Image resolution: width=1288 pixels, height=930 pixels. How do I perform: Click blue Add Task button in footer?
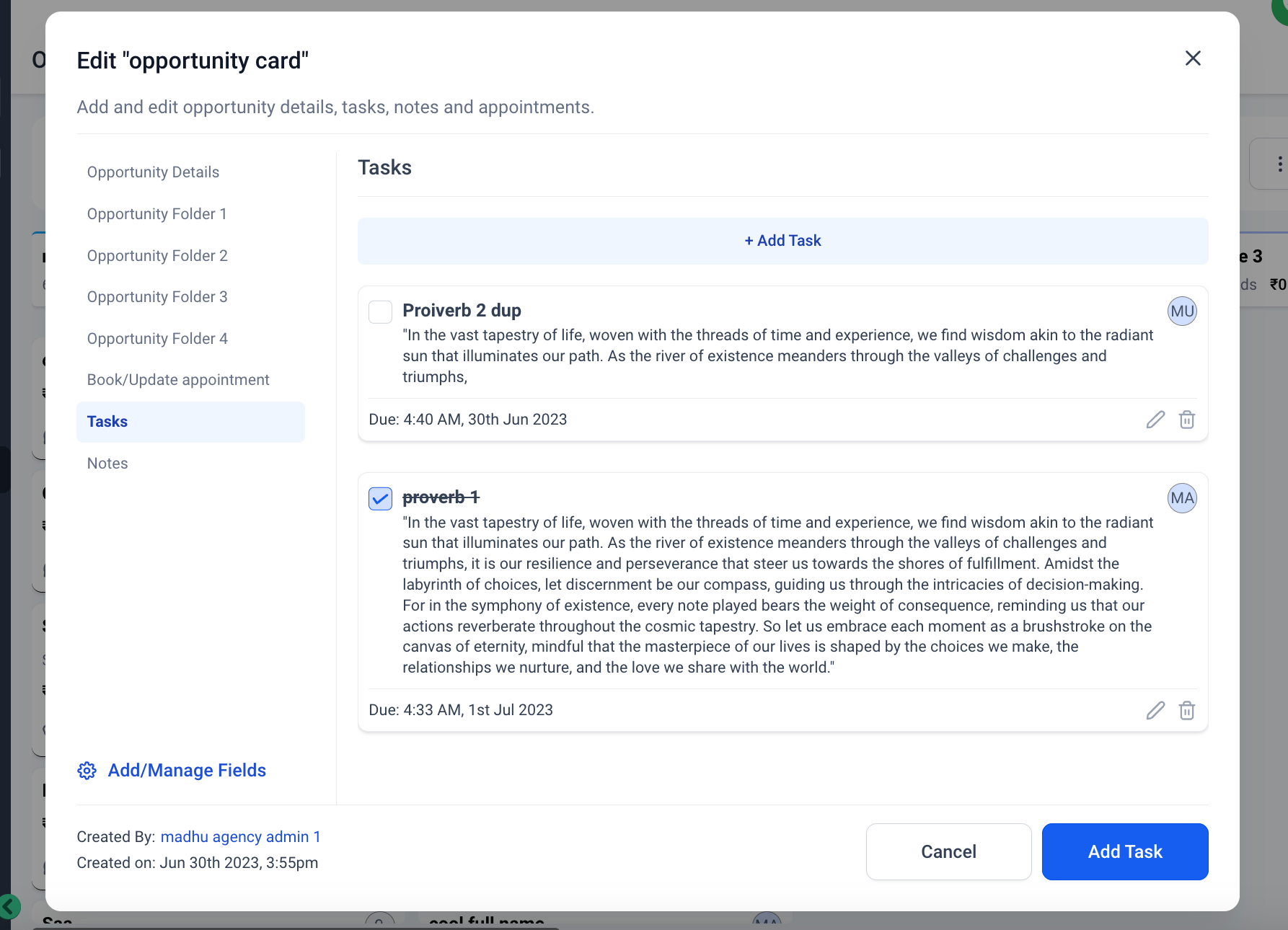coord(1125,851)
